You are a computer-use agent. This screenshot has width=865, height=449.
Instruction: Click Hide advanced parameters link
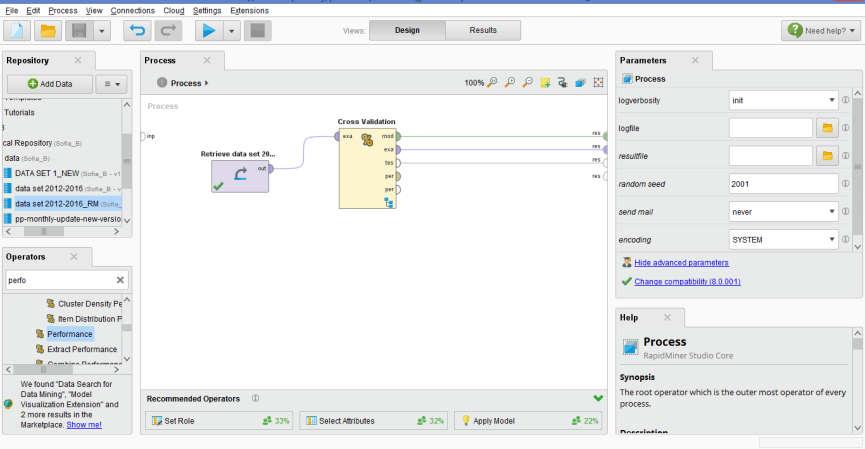[681, 263]
